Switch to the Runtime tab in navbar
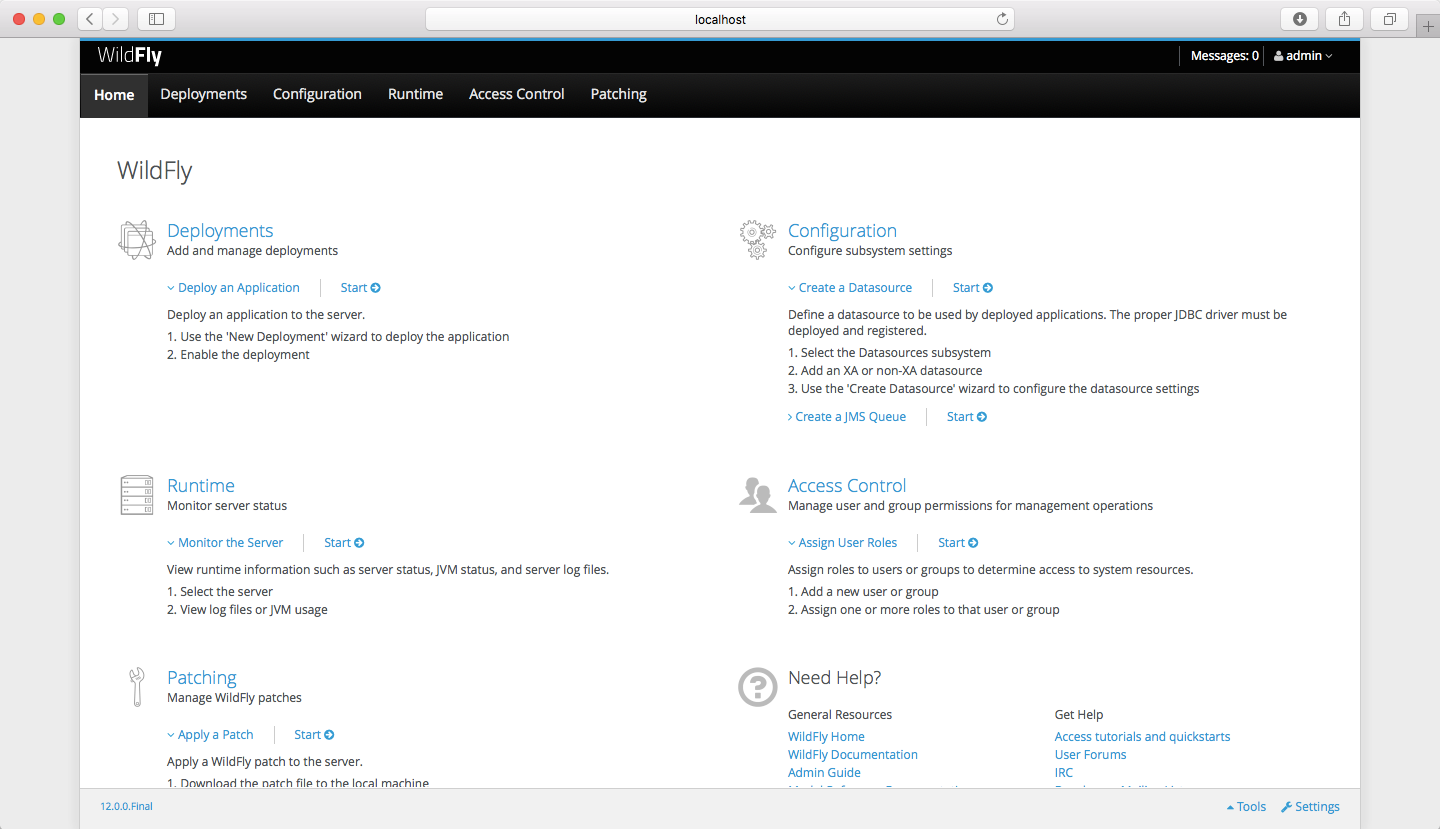1440x829 pixels. click(x=416, y=95)
